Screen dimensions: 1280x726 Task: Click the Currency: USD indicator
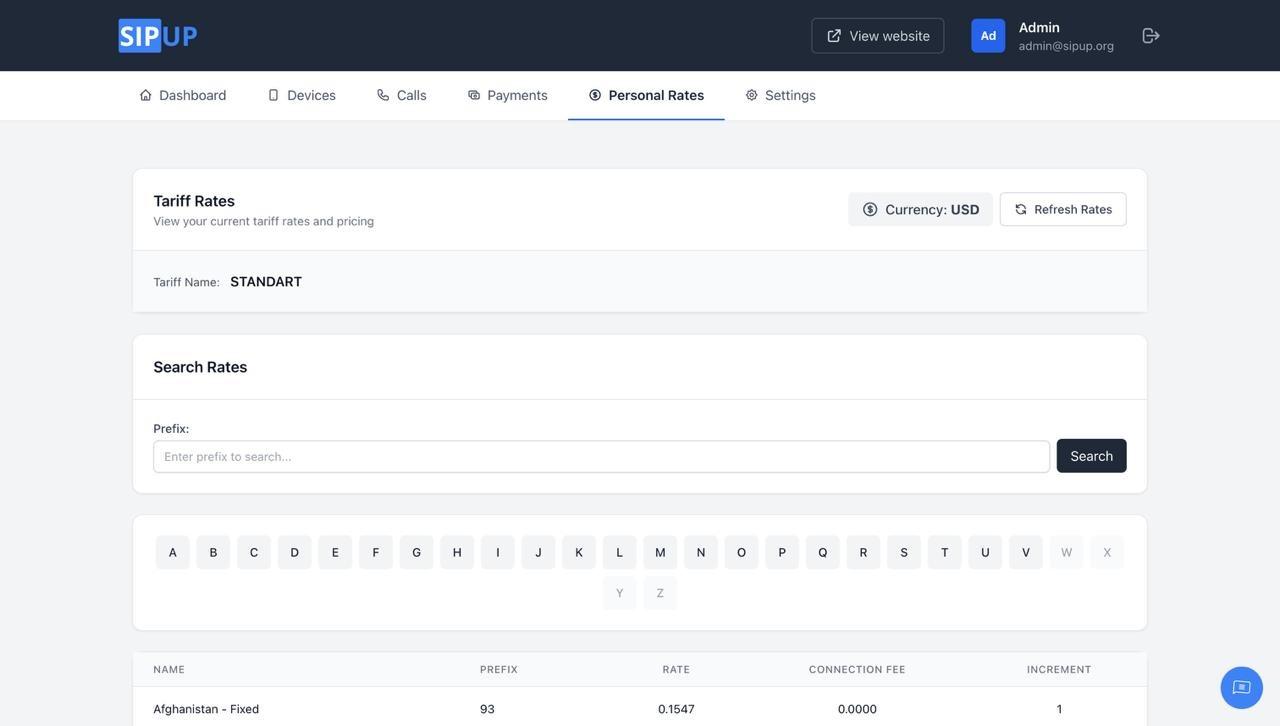pyautogui.click(x=921, y=209)
